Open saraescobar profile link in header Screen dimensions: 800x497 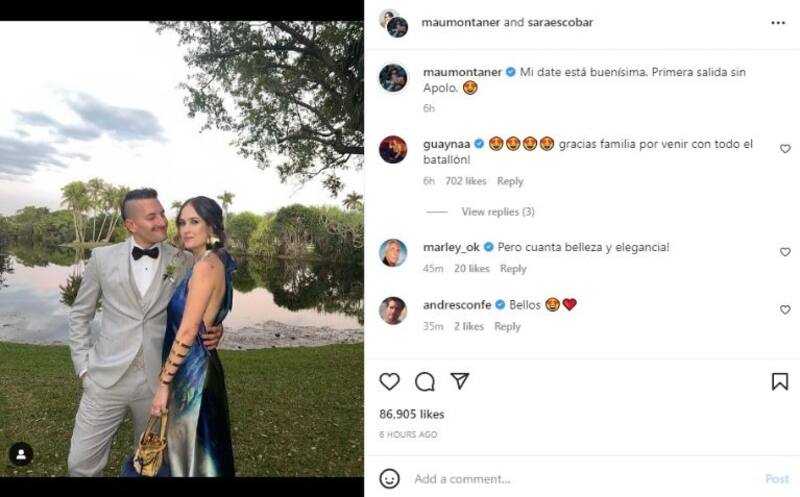pos(555,22)
